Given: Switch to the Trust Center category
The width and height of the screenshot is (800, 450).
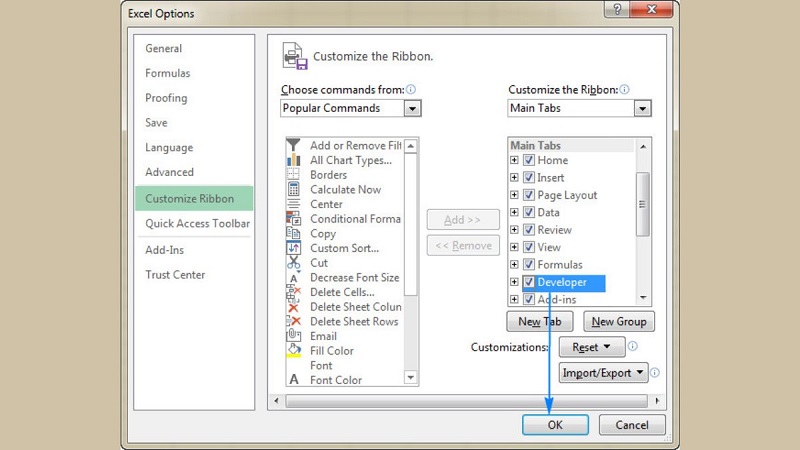Looking at the screenshot, I should click(x=175, y=275).
